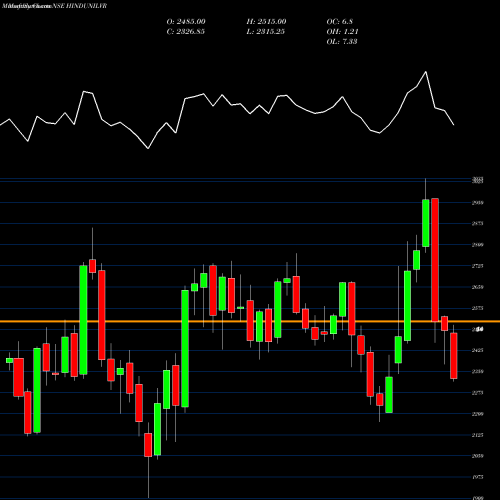Click the 2575 price axis label
The image size is (500, 500).
(478, 308)
